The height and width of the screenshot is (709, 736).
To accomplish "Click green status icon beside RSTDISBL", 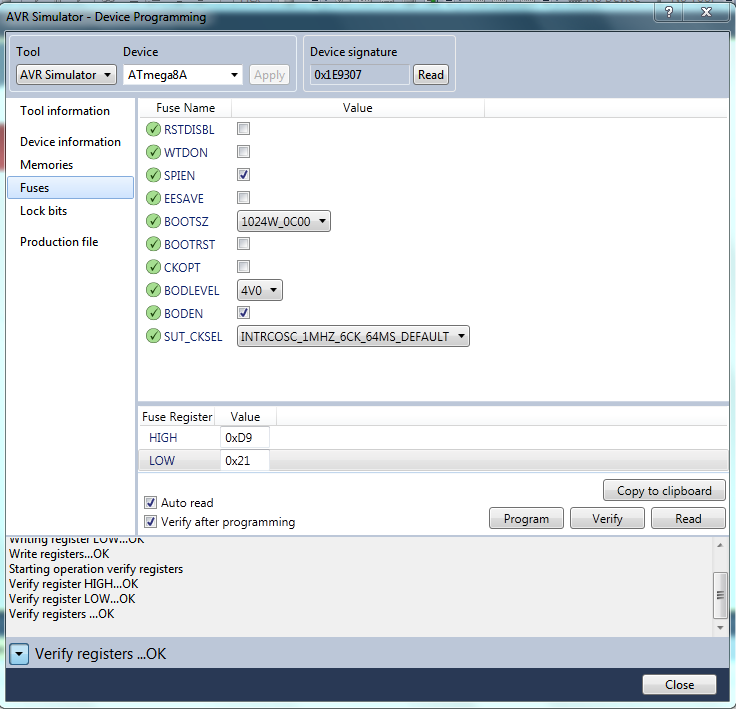I will [153, 129].
